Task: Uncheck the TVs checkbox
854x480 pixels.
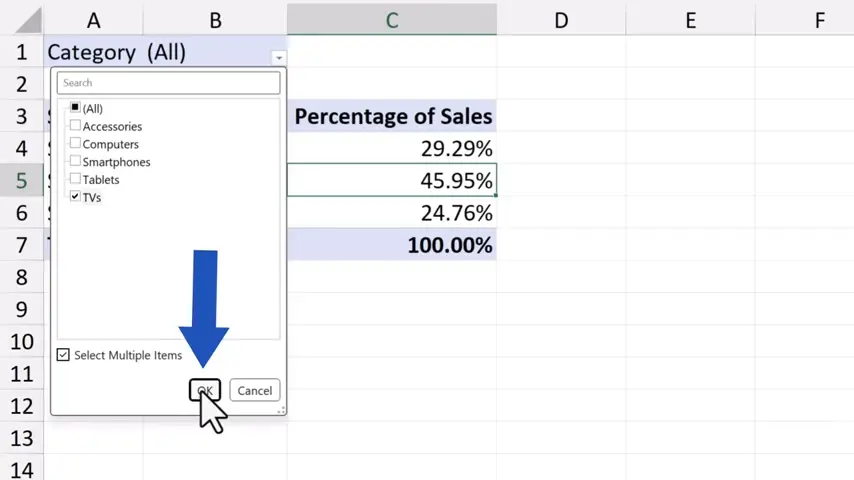Action: point(75,197)
